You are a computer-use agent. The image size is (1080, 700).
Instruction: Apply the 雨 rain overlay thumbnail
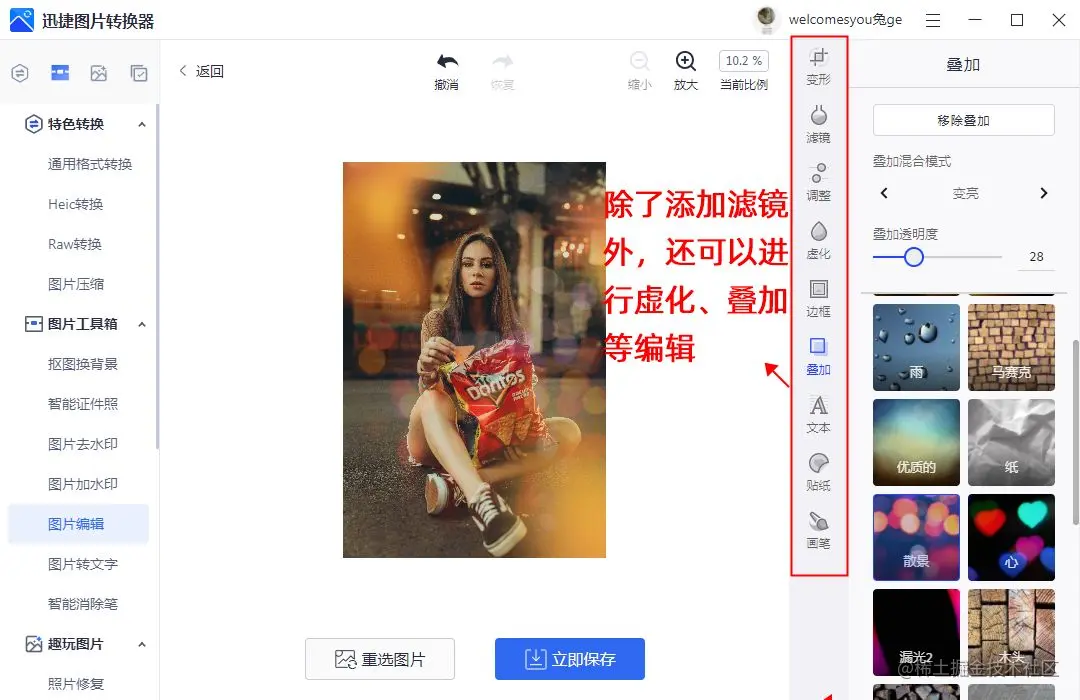point(916,347)
